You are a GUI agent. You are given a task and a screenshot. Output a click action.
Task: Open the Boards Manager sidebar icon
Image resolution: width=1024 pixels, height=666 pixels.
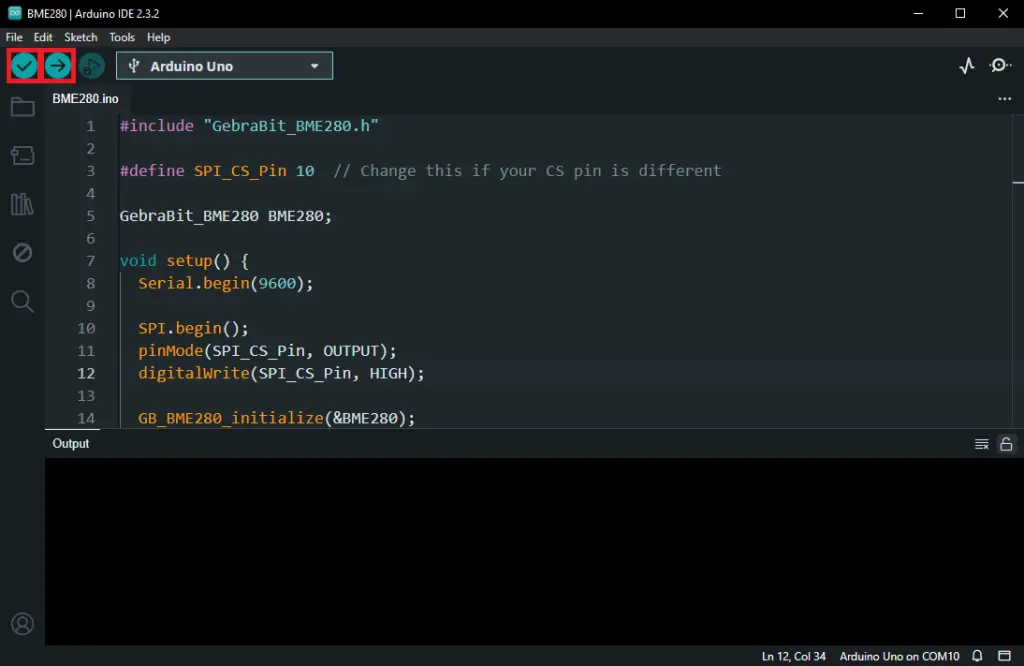pos(22,155)
